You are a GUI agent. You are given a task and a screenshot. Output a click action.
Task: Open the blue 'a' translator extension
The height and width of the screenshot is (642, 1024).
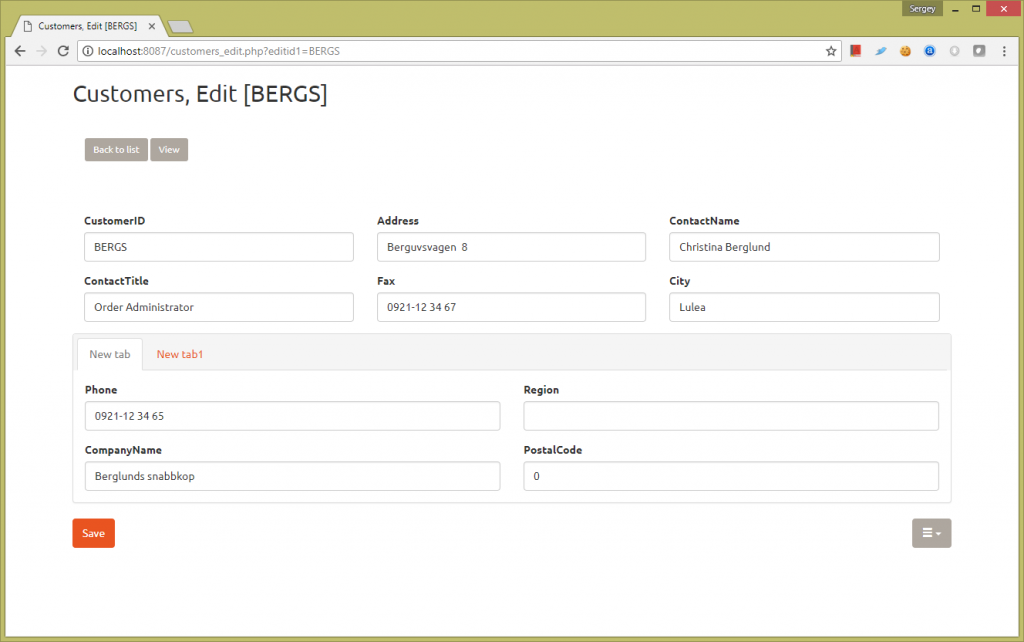929,50
